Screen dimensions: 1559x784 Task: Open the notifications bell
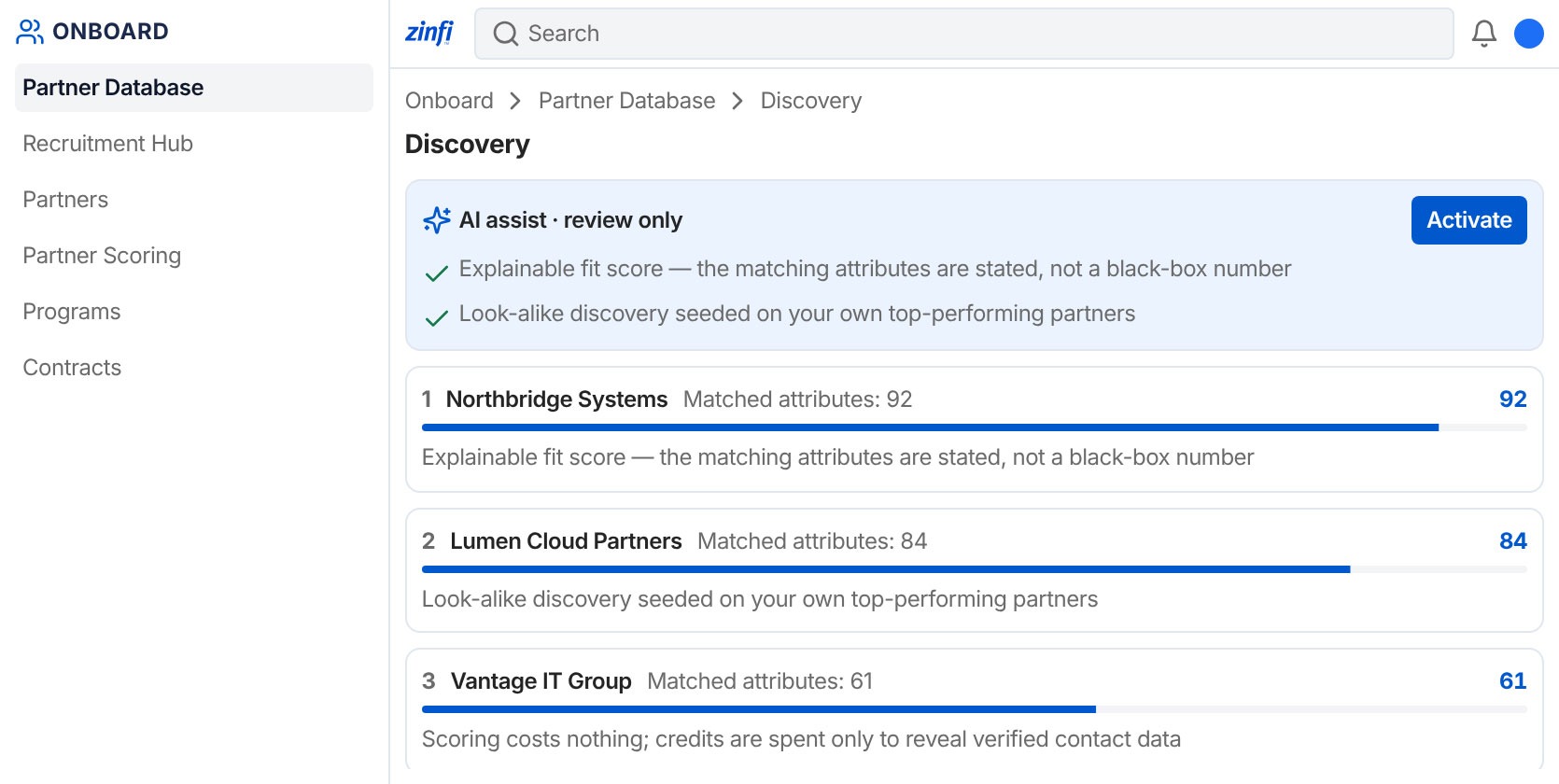tap(1484, 34)
